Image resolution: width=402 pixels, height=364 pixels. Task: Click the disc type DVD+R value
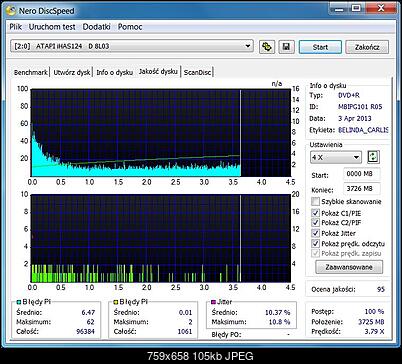pos(349,95)
